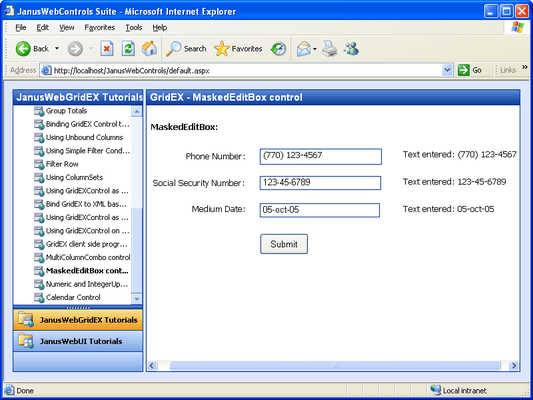Select the MultiColumnCombo control tutorial
533x400 pixels.
(x=88, y=257)
